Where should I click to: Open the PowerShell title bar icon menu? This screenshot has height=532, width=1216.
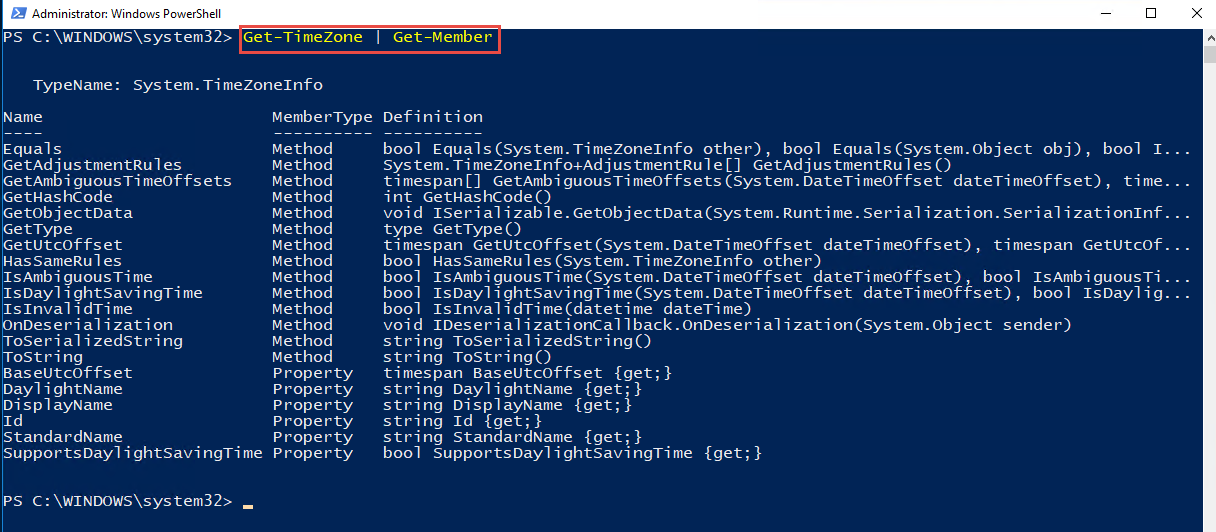[15, 13]
